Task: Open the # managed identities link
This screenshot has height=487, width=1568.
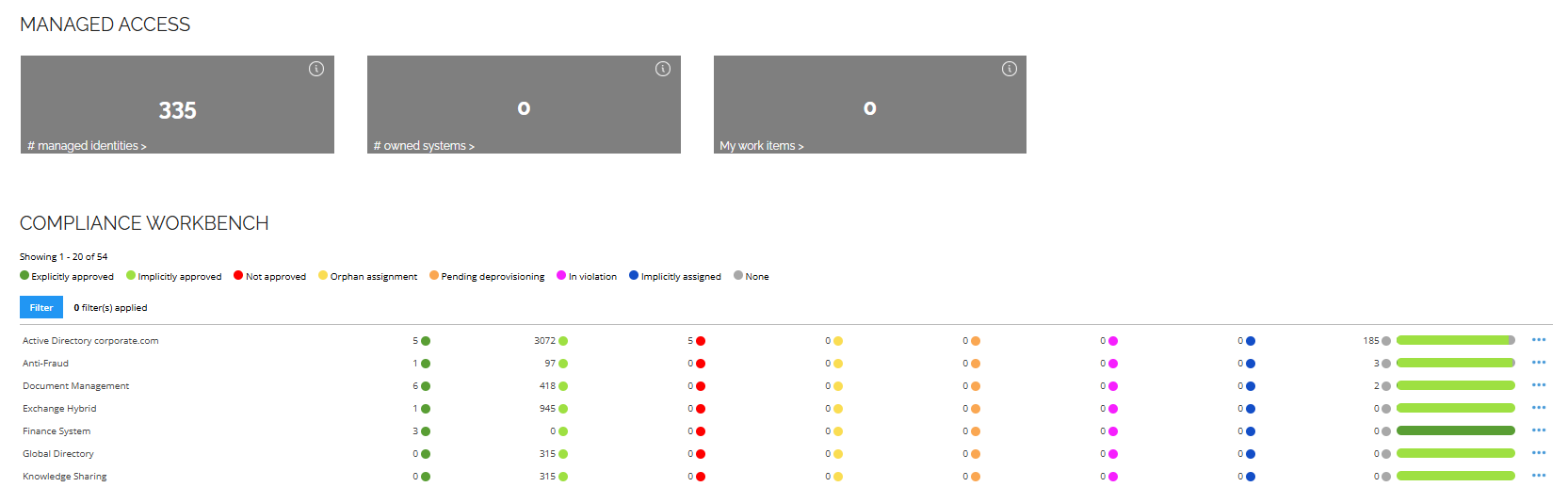Action: [87, 146]
